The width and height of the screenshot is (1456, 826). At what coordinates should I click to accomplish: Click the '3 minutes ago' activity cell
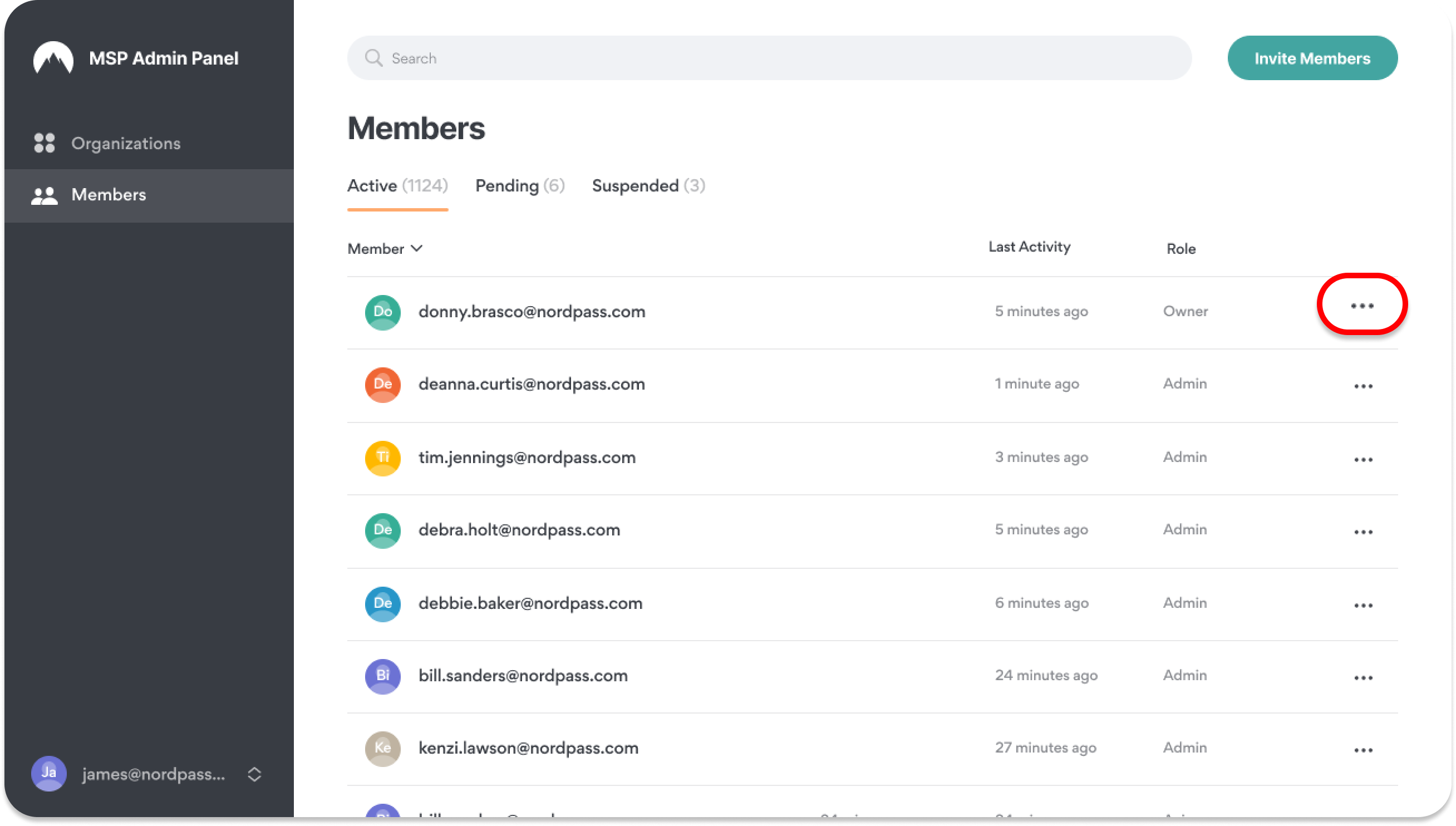pyautogui.click(x=1041, y=458)
